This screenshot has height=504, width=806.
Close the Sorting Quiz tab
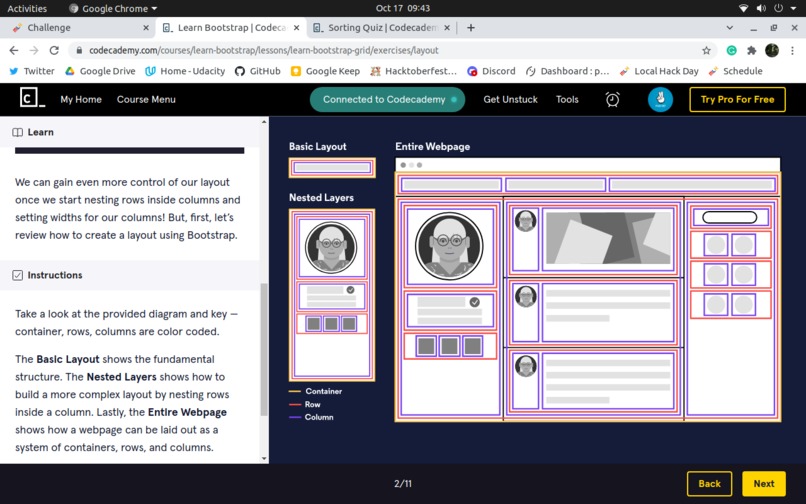click(x=447, y=28)
